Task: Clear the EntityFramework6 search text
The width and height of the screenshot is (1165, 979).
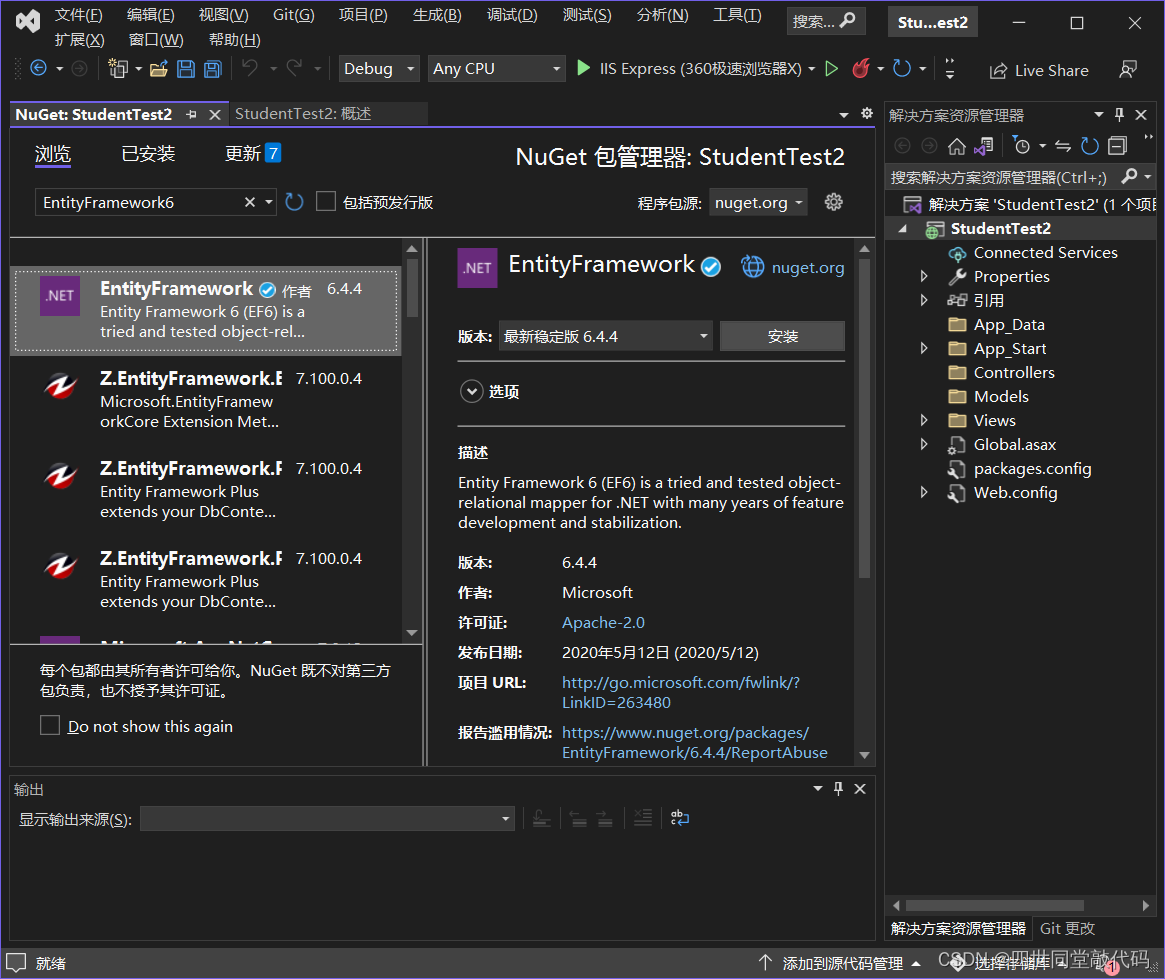Action: point(250,202)
